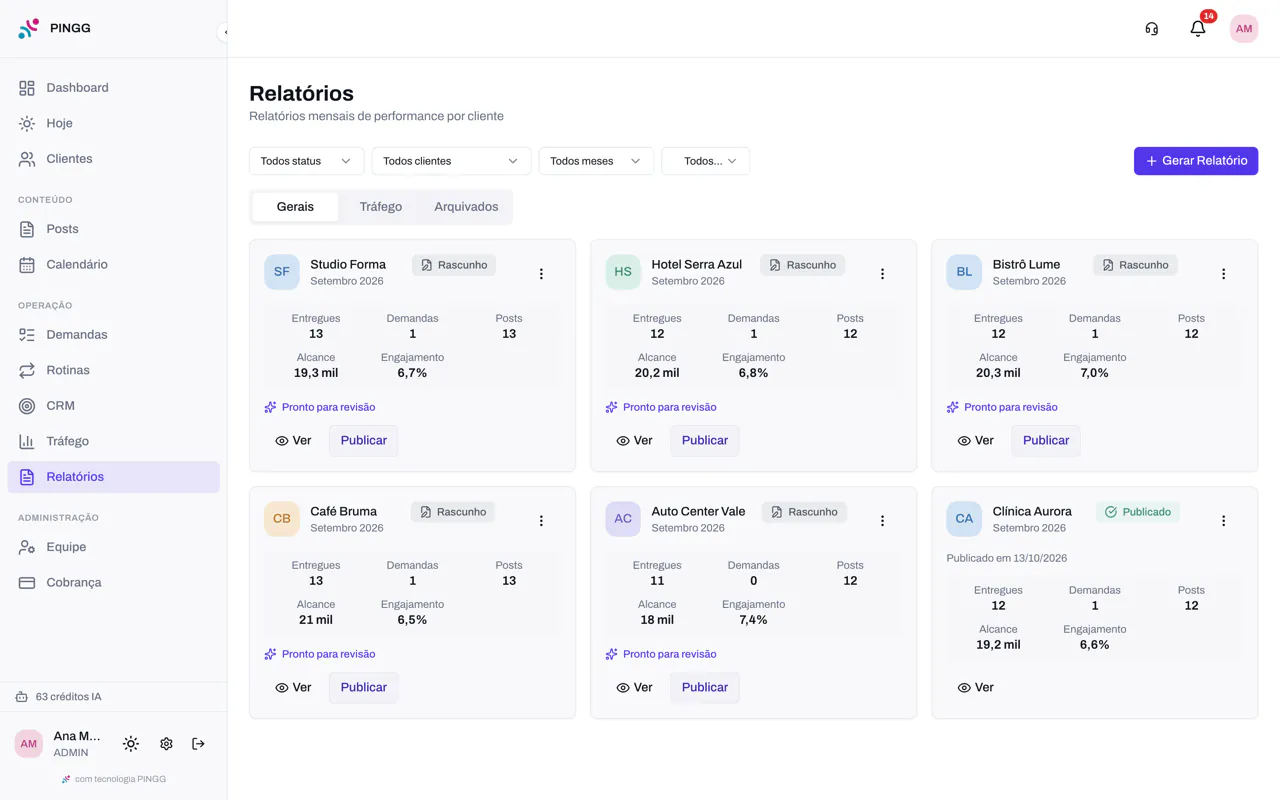View the Hotel Serra Azul report
Image resolution: width=1280 pixels, height=800 pixels.
pyautogui.click(x=634, y=441)
